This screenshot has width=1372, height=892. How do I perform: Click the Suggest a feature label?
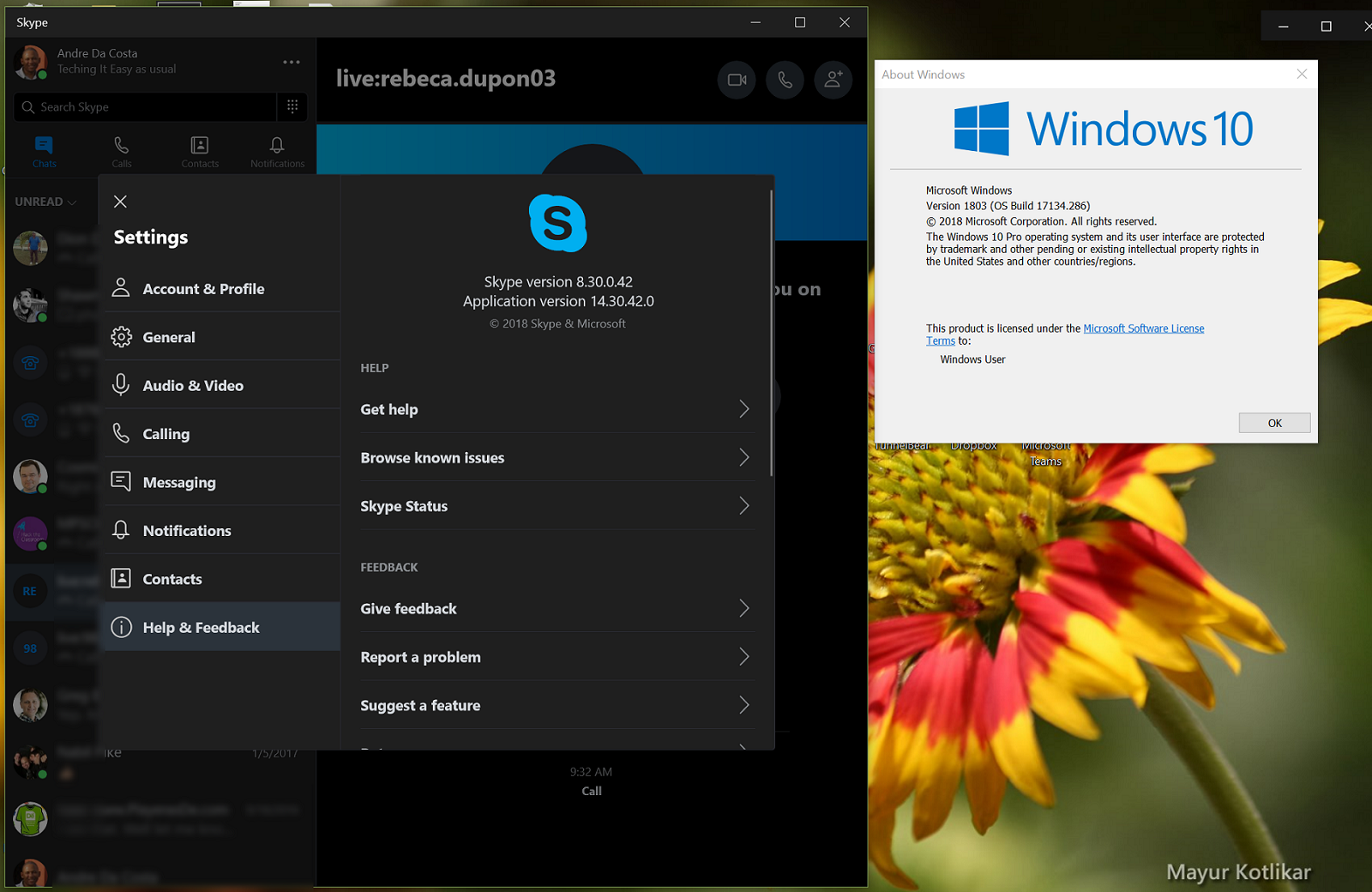[x=420, y=705]
